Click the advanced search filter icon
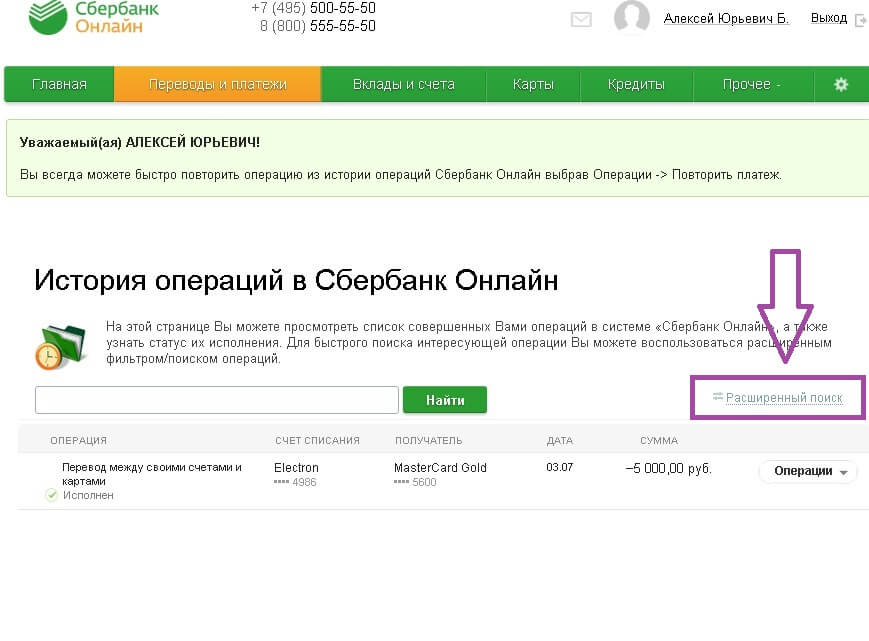Image resolution: width=869 pixels, height=641 pixels. pyautogui.click(x=717, y=398)
